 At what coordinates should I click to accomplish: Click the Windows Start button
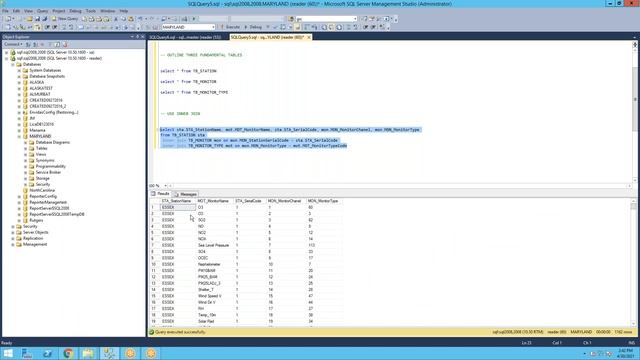tap(8, 353)
